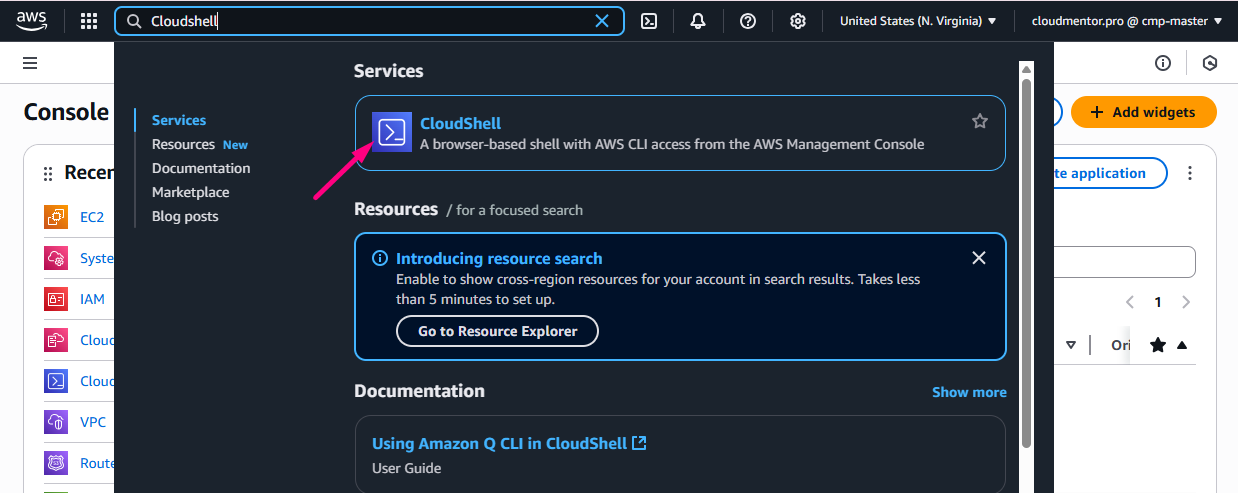Open the services grid menu icon
1238x493 pixels.
89,21
